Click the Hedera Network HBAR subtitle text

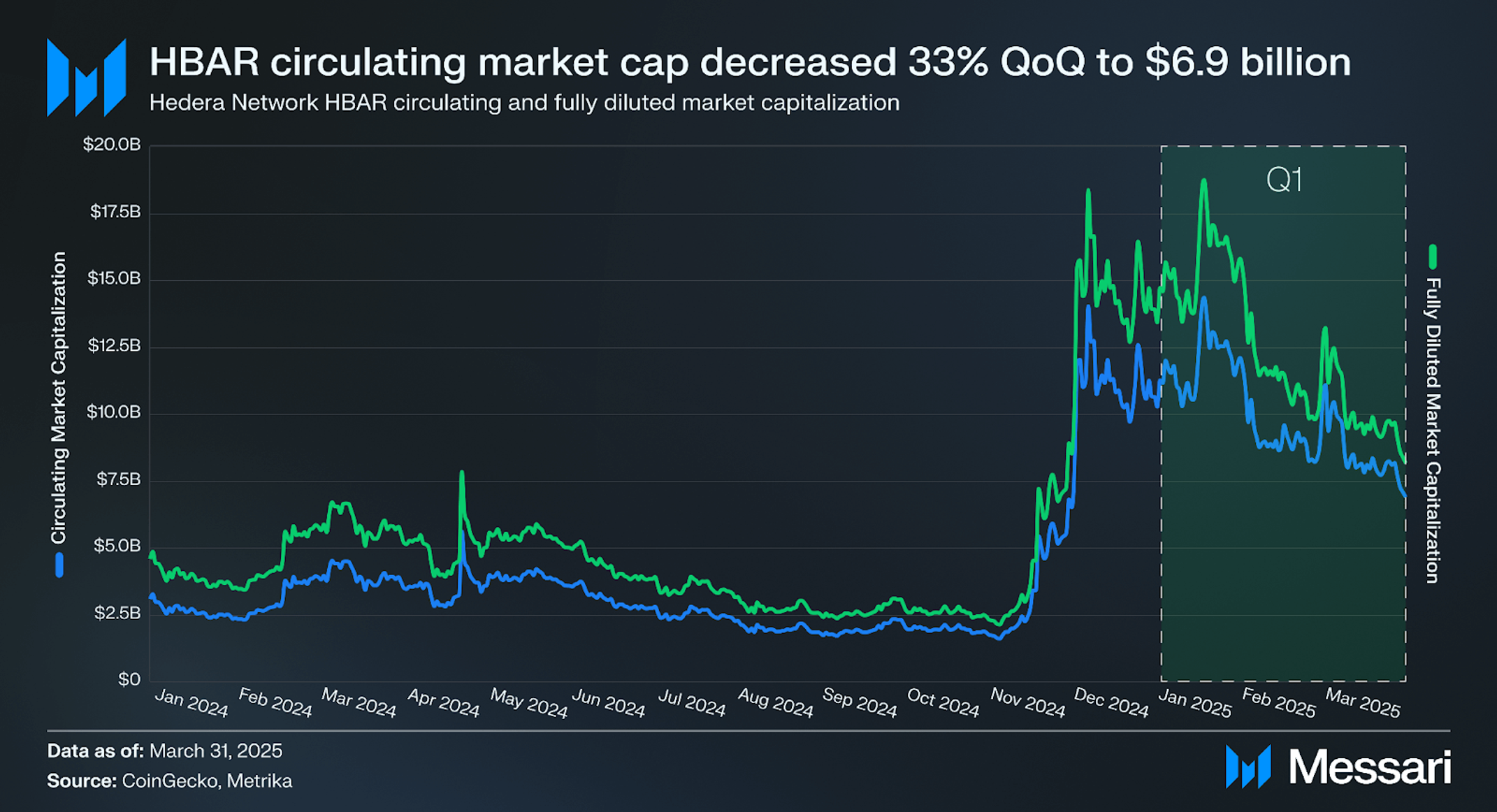(x=524, y=103)
